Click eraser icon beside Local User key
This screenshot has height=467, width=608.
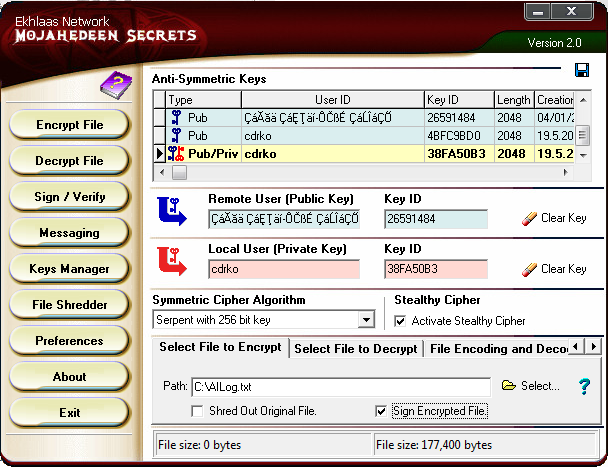coord(529,269)
